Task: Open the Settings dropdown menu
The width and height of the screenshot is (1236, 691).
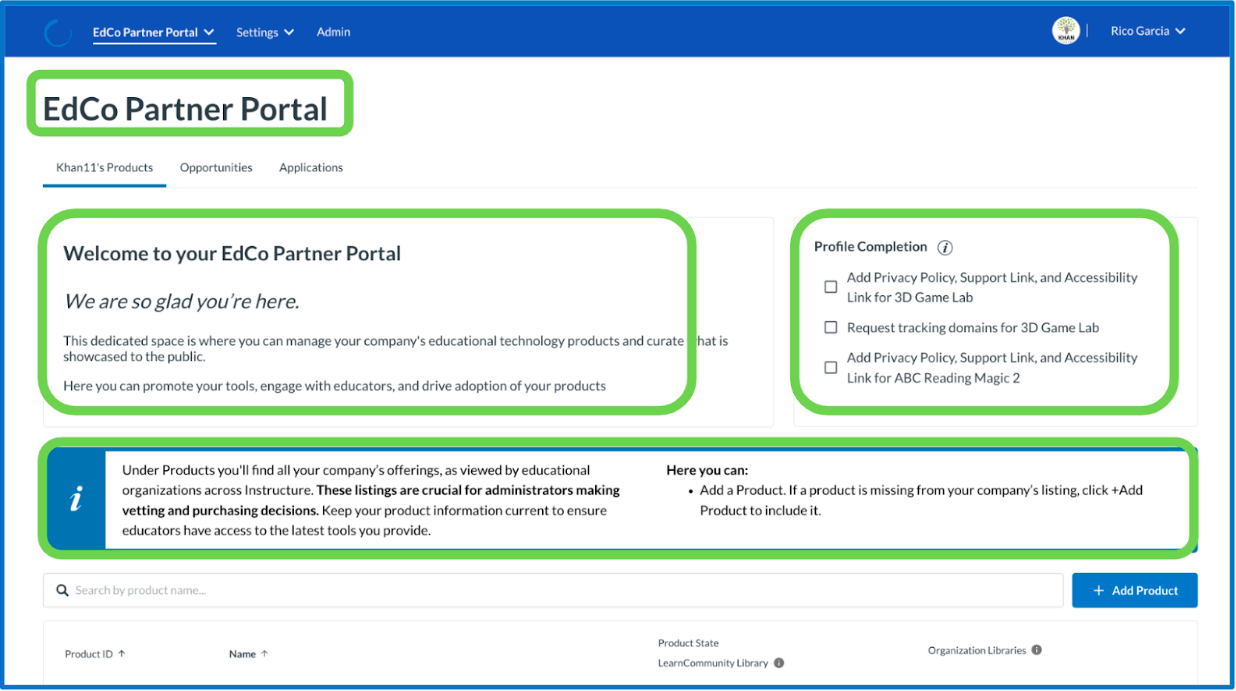Action: 265,32
